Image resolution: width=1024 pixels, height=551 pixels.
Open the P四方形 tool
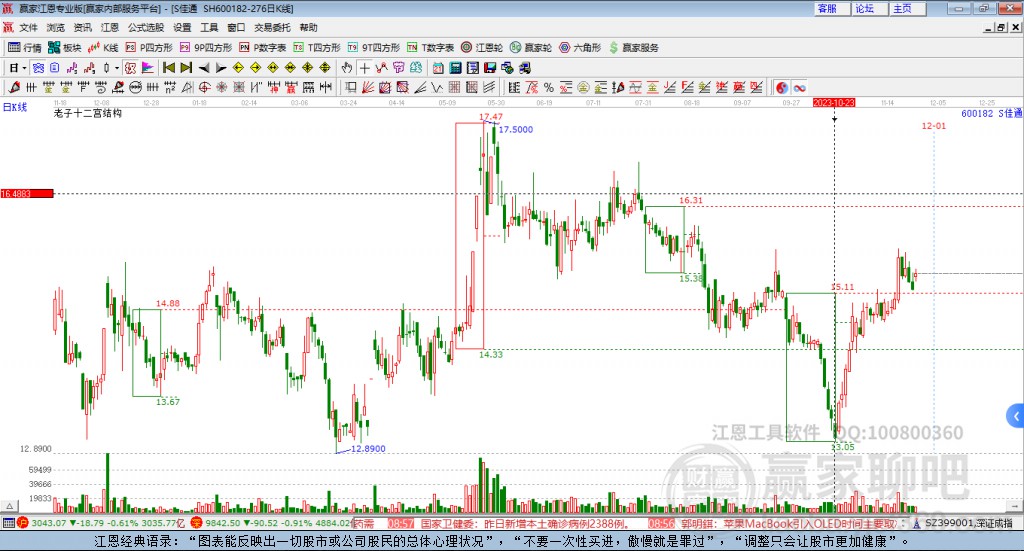coord(149,48)
